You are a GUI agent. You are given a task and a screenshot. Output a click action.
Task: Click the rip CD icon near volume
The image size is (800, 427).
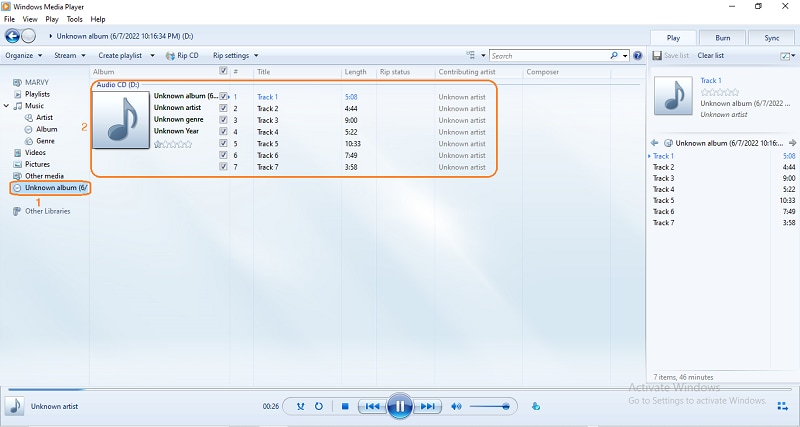click(x=536, y=406)
